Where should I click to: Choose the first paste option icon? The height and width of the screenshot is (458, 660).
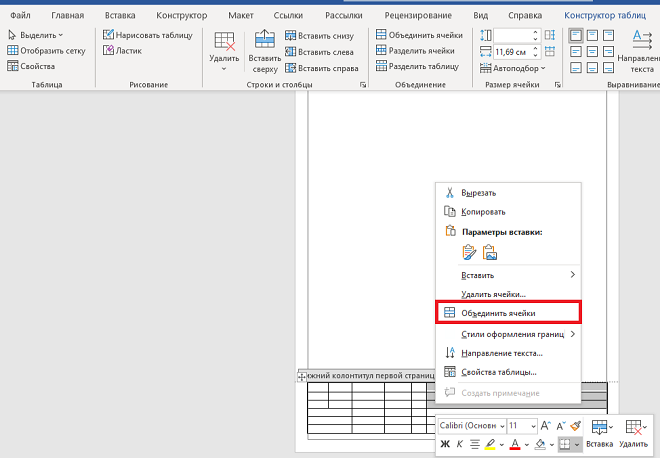[x=469, y=253]
